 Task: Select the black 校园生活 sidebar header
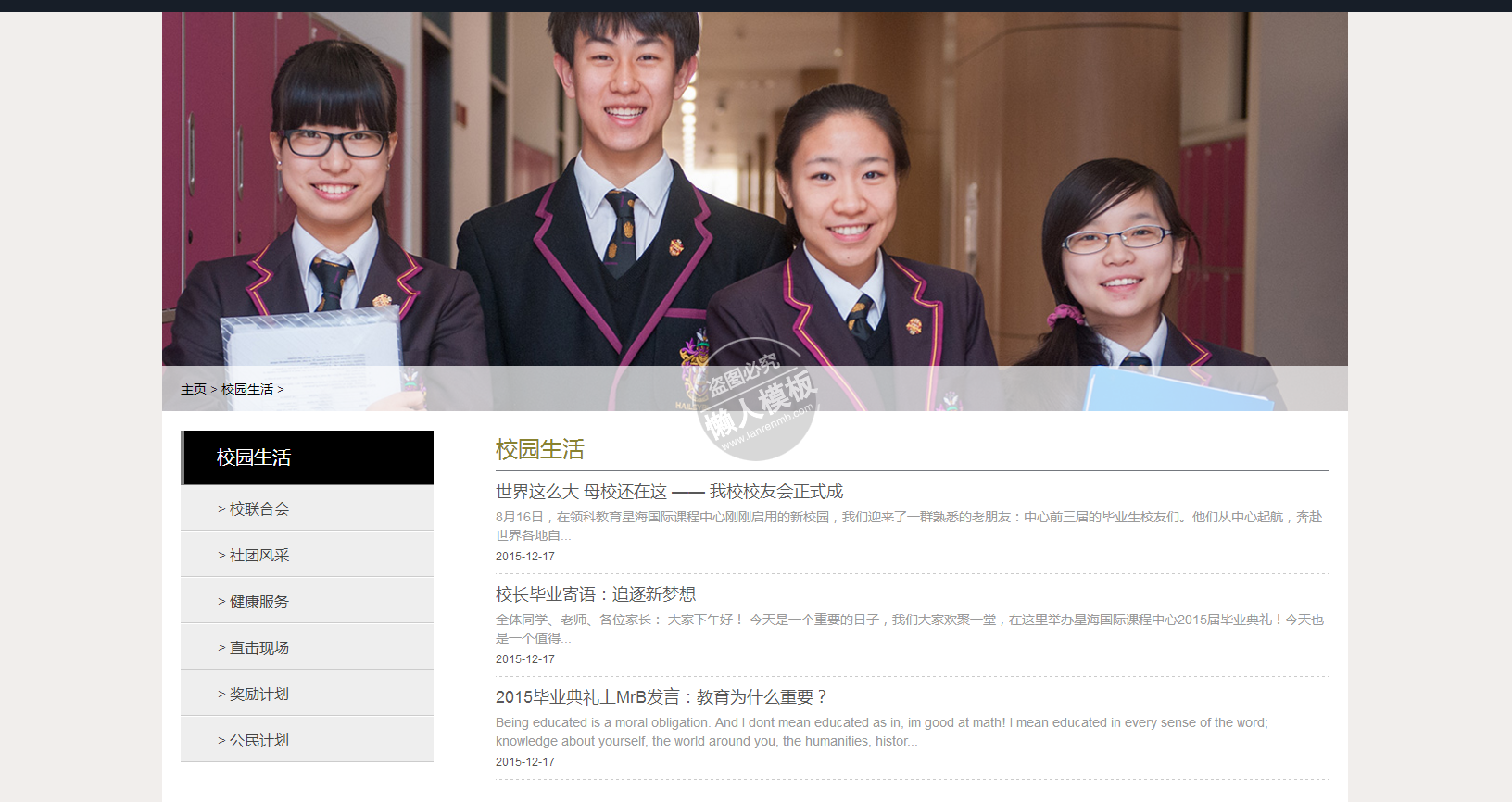[308, 457]
